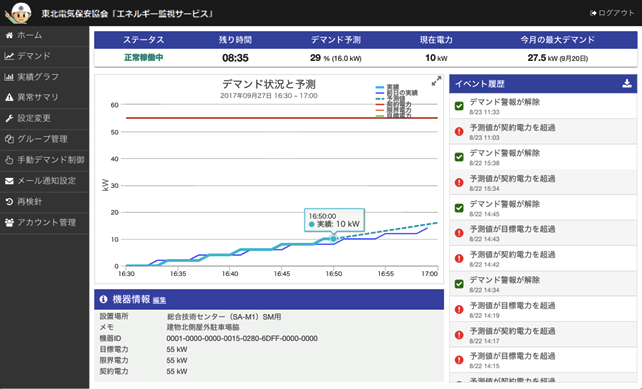Click the デマンド状況と予測 chart title

(x=269, y=84)
